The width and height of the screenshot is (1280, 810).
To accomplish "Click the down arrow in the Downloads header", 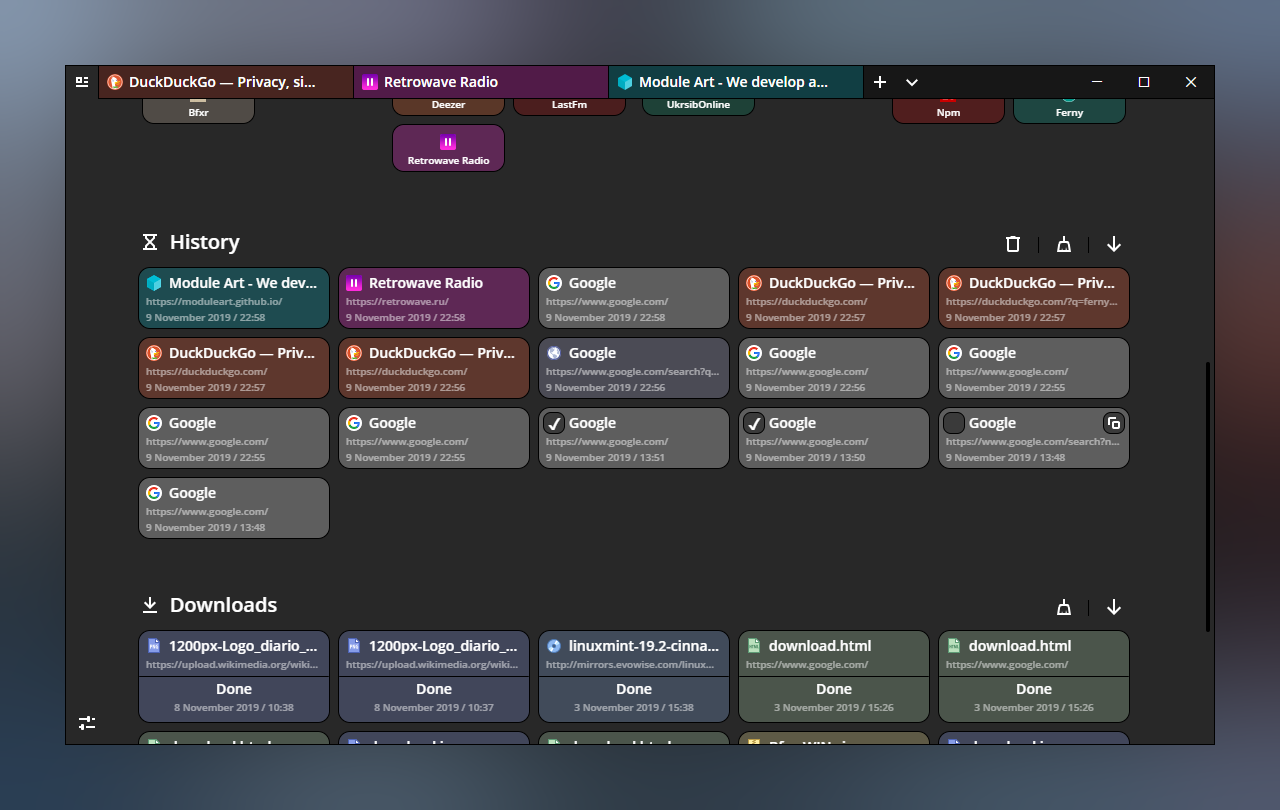I will click(x=1114, y=606).
